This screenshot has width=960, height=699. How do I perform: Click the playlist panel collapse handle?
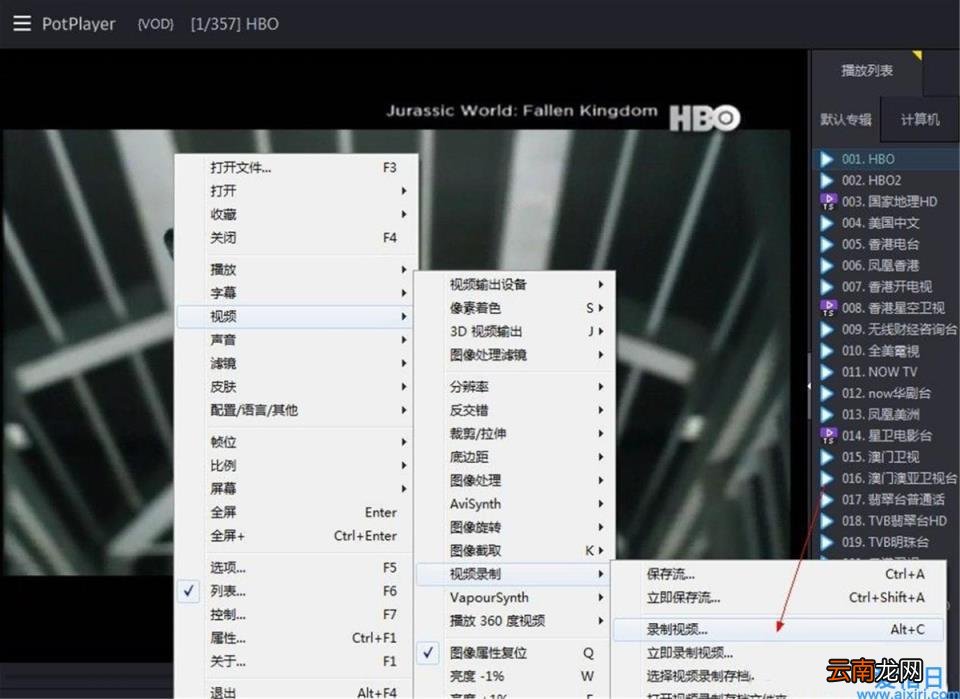pos(809,386)
